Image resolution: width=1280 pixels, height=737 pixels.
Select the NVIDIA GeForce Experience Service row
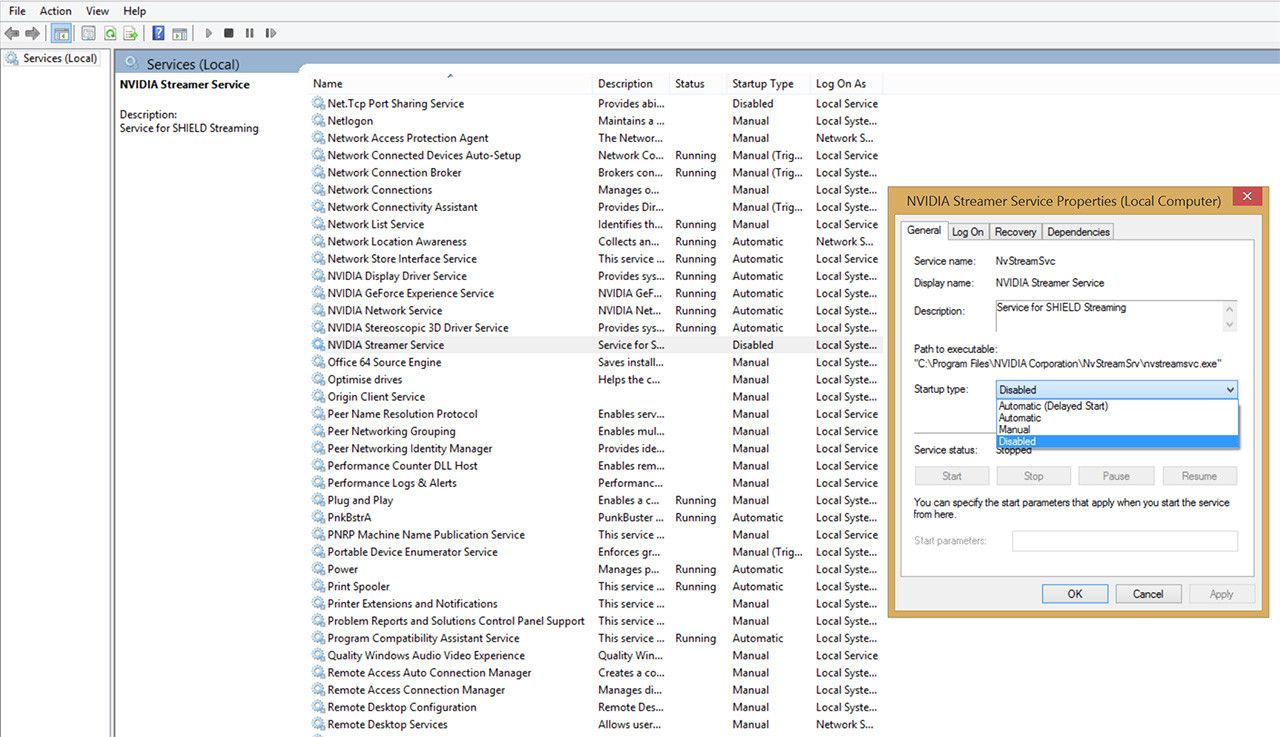(410, 293)
